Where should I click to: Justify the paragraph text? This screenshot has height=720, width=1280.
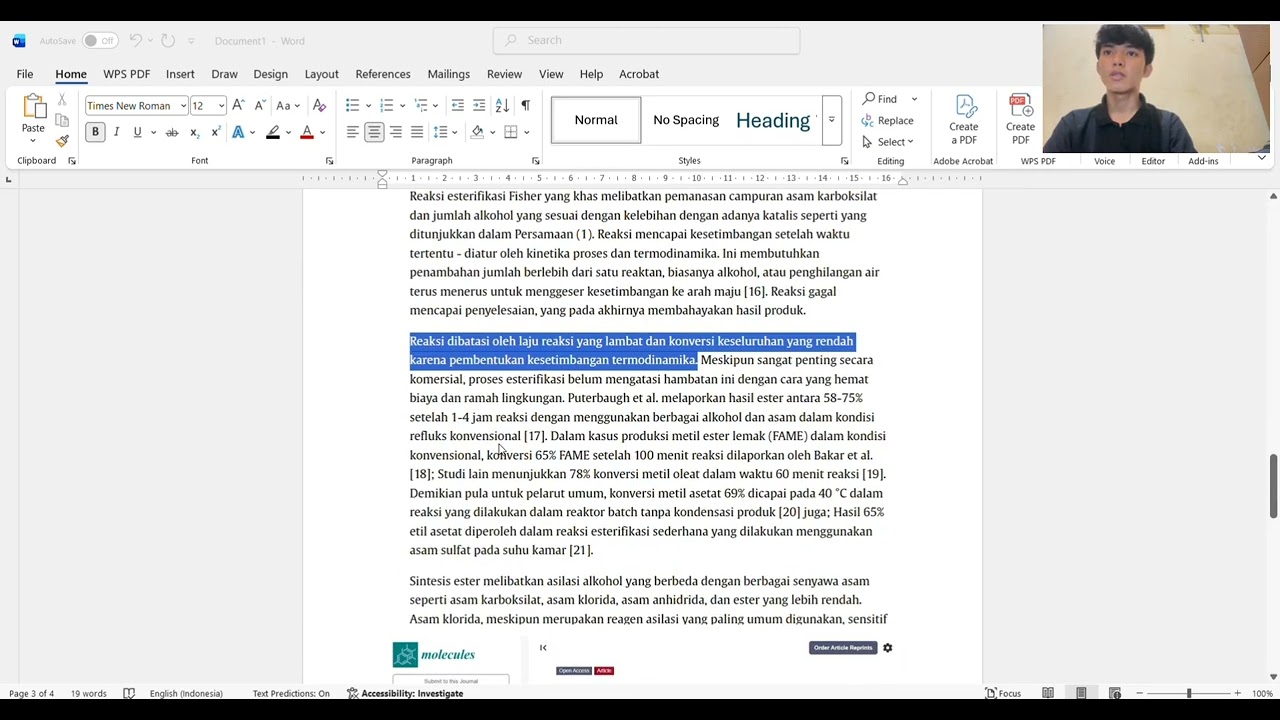click(x=417, y=132)
